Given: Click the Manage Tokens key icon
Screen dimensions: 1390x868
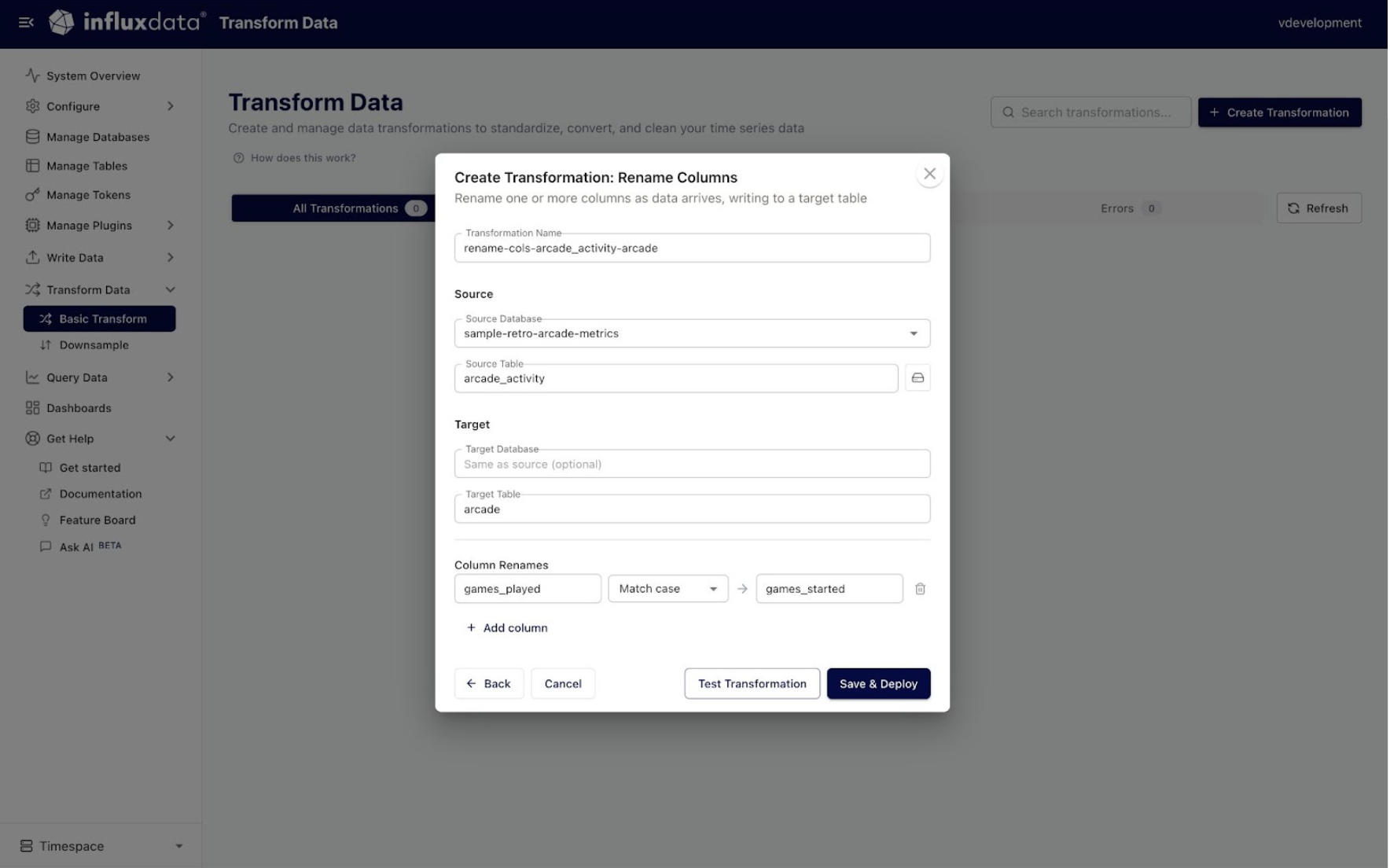Looking at the screenshot, I should coord(32,195).
